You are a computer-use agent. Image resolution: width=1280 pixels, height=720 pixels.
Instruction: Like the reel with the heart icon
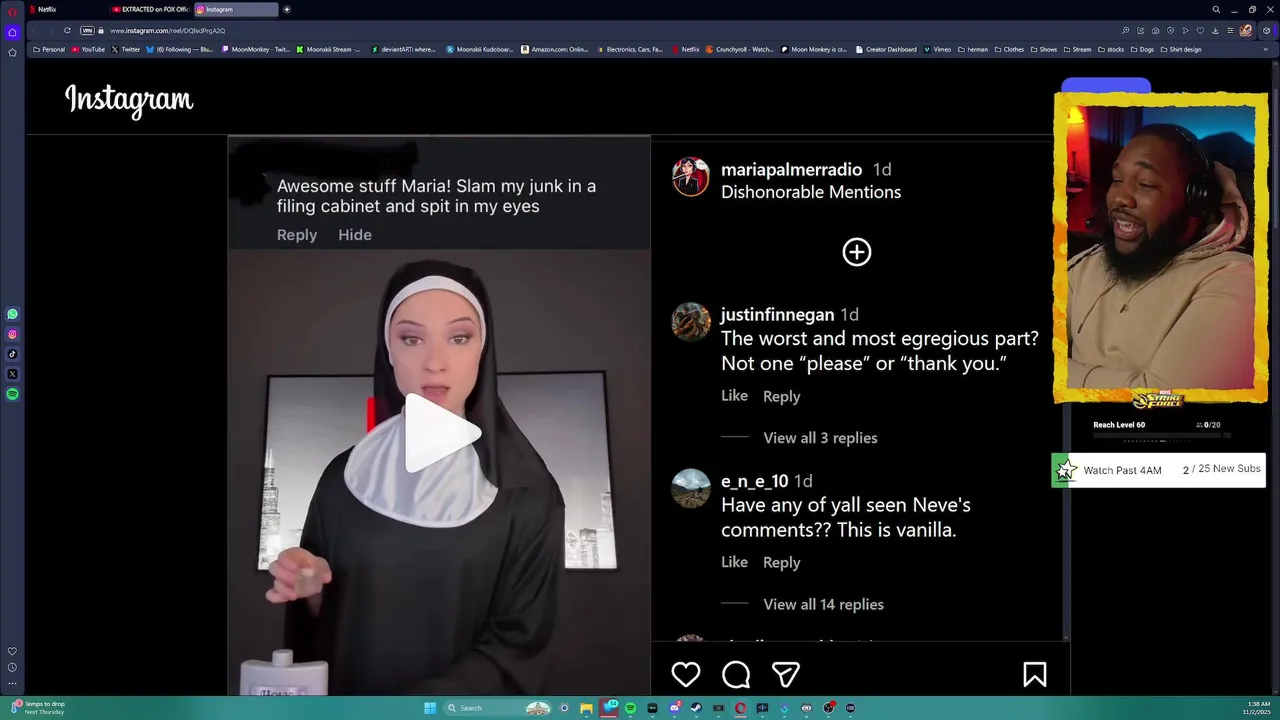click(686, 675)
